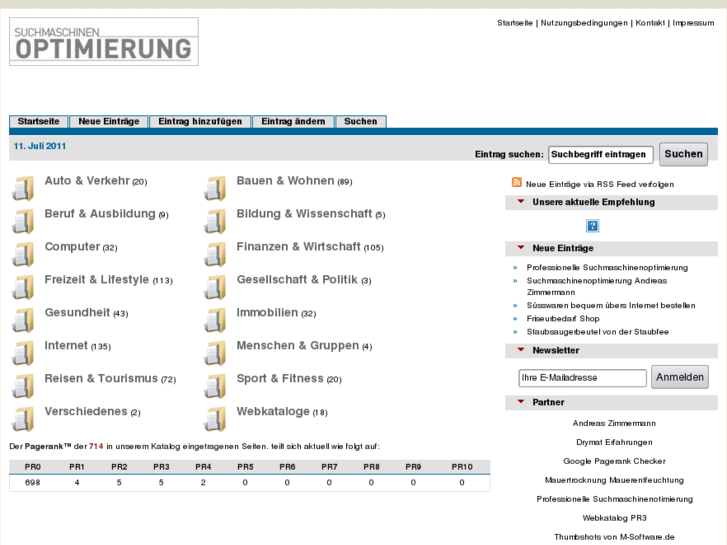Click the Anmelden newsletter button
Viewport: 727px width, 545px height.
pyautogui.click(x=680, y=377)
